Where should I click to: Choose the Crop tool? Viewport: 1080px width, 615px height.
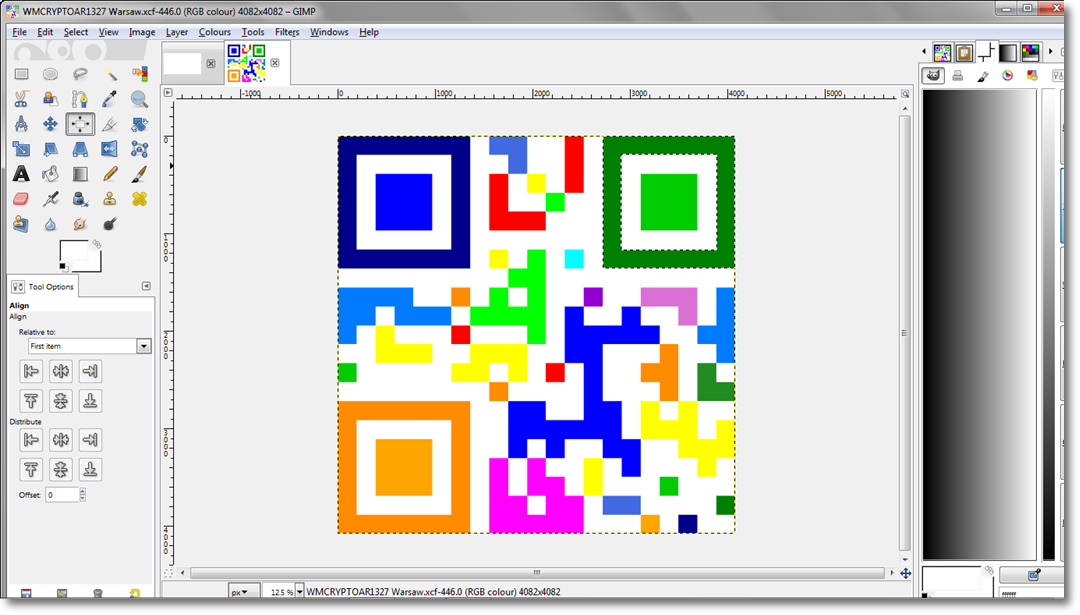(x=110, y=124)
